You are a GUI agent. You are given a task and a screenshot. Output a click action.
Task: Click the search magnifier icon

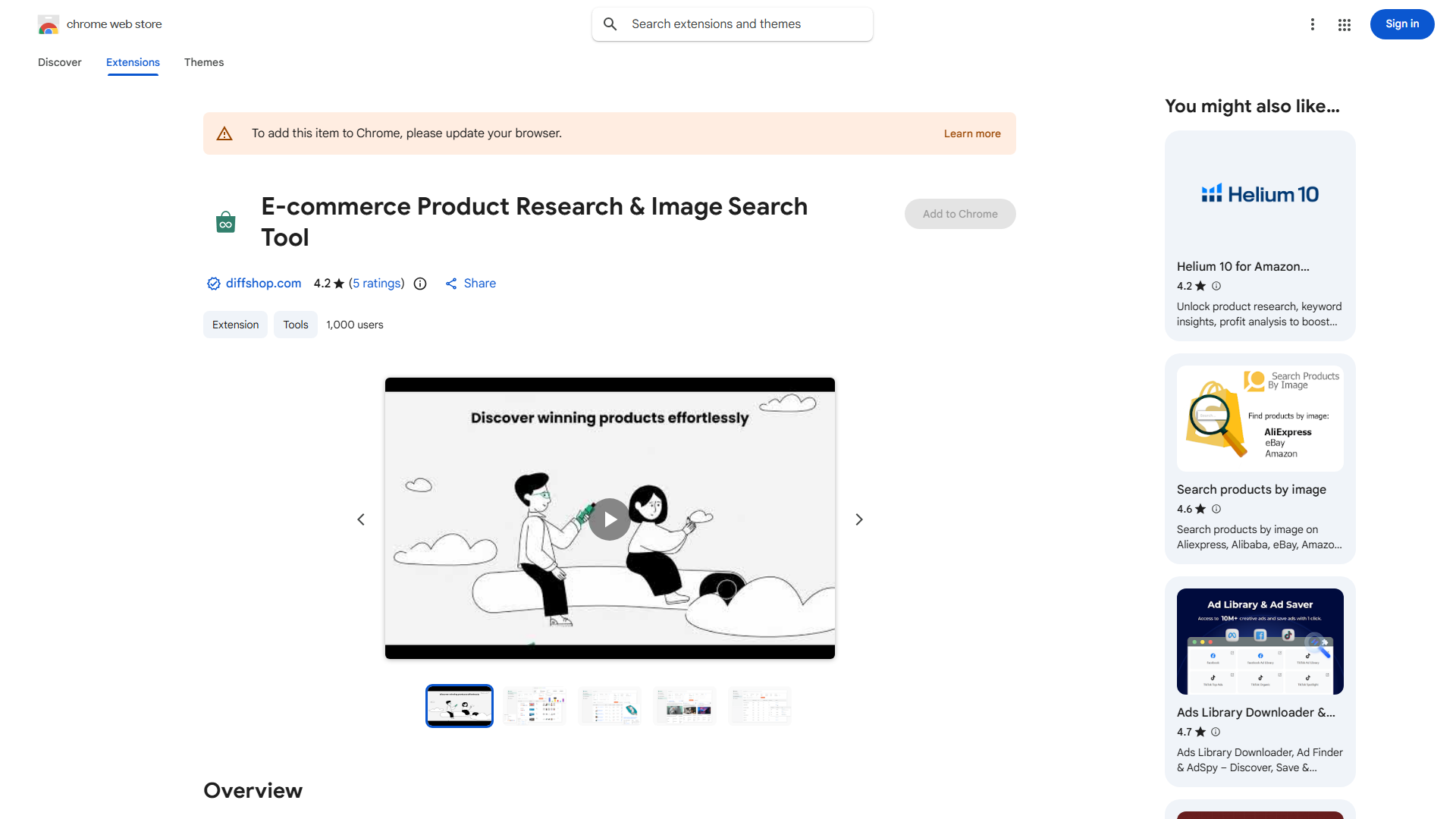610,24
